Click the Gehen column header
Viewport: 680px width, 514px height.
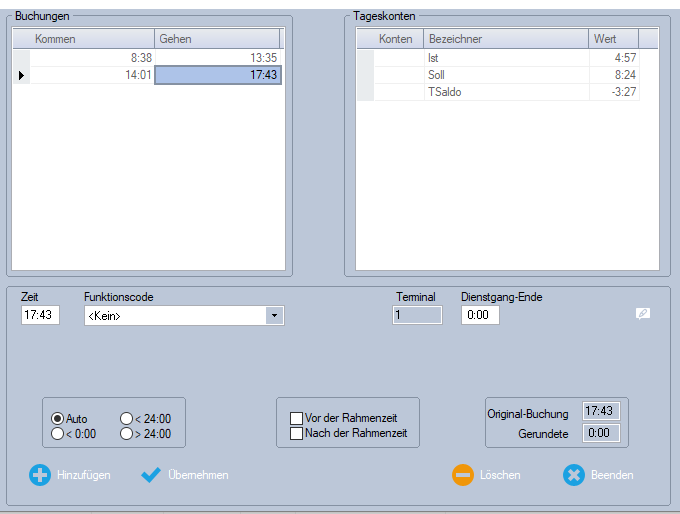216,39
